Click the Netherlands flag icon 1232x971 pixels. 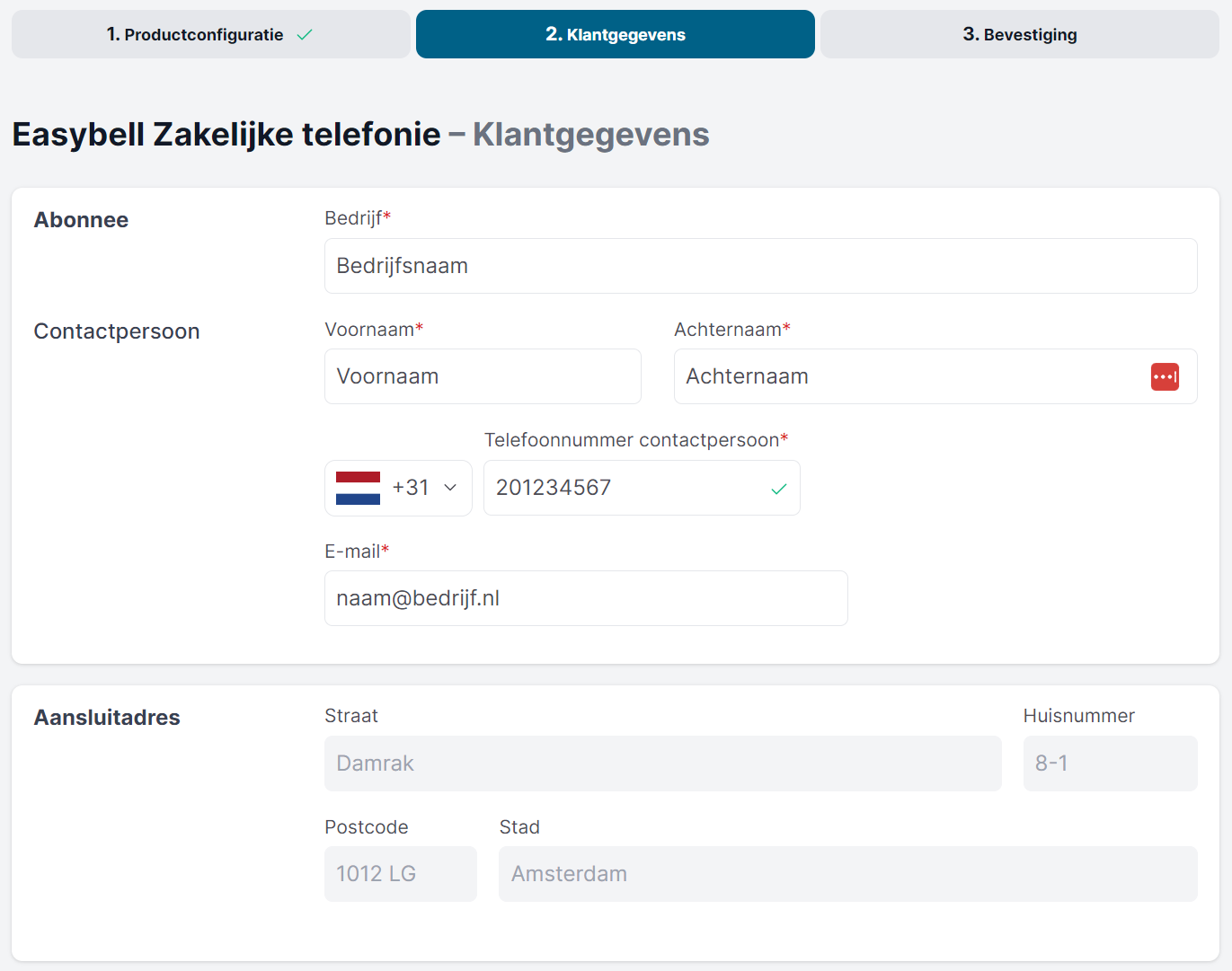[358, 488]
